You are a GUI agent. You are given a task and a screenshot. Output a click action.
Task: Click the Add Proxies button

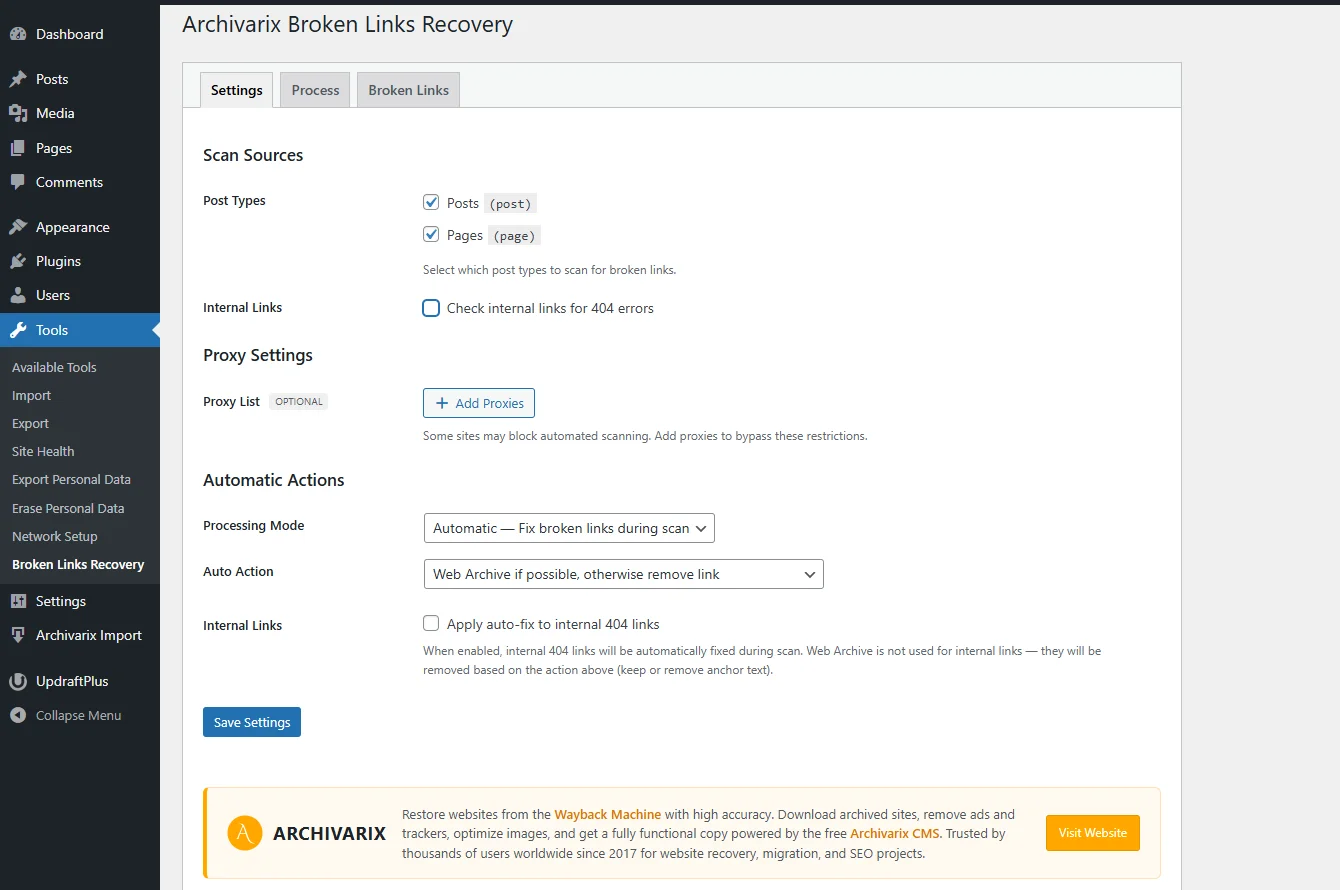(x=479, y=403)
